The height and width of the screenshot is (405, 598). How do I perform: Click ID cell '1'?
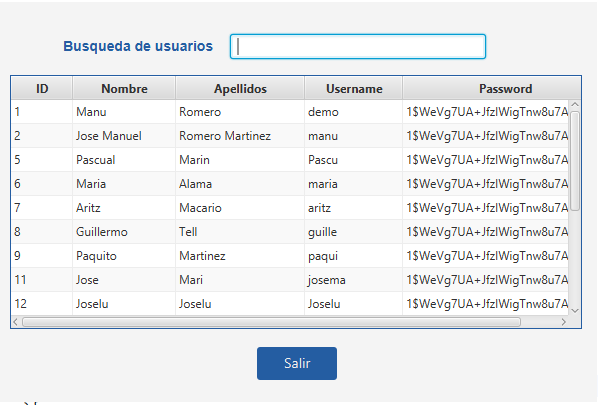(x=42, y=112)
